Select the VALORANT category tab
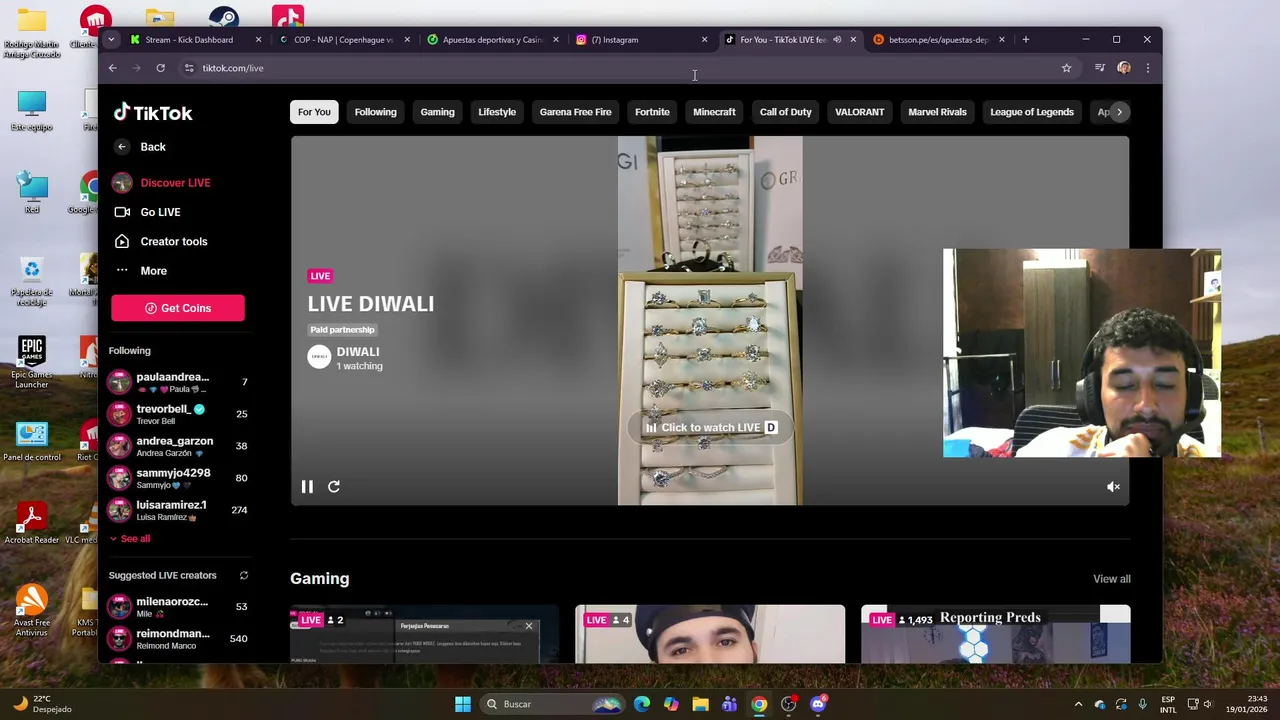Image resolution: width=1280 pixels, height=720 pixels. 859,112
